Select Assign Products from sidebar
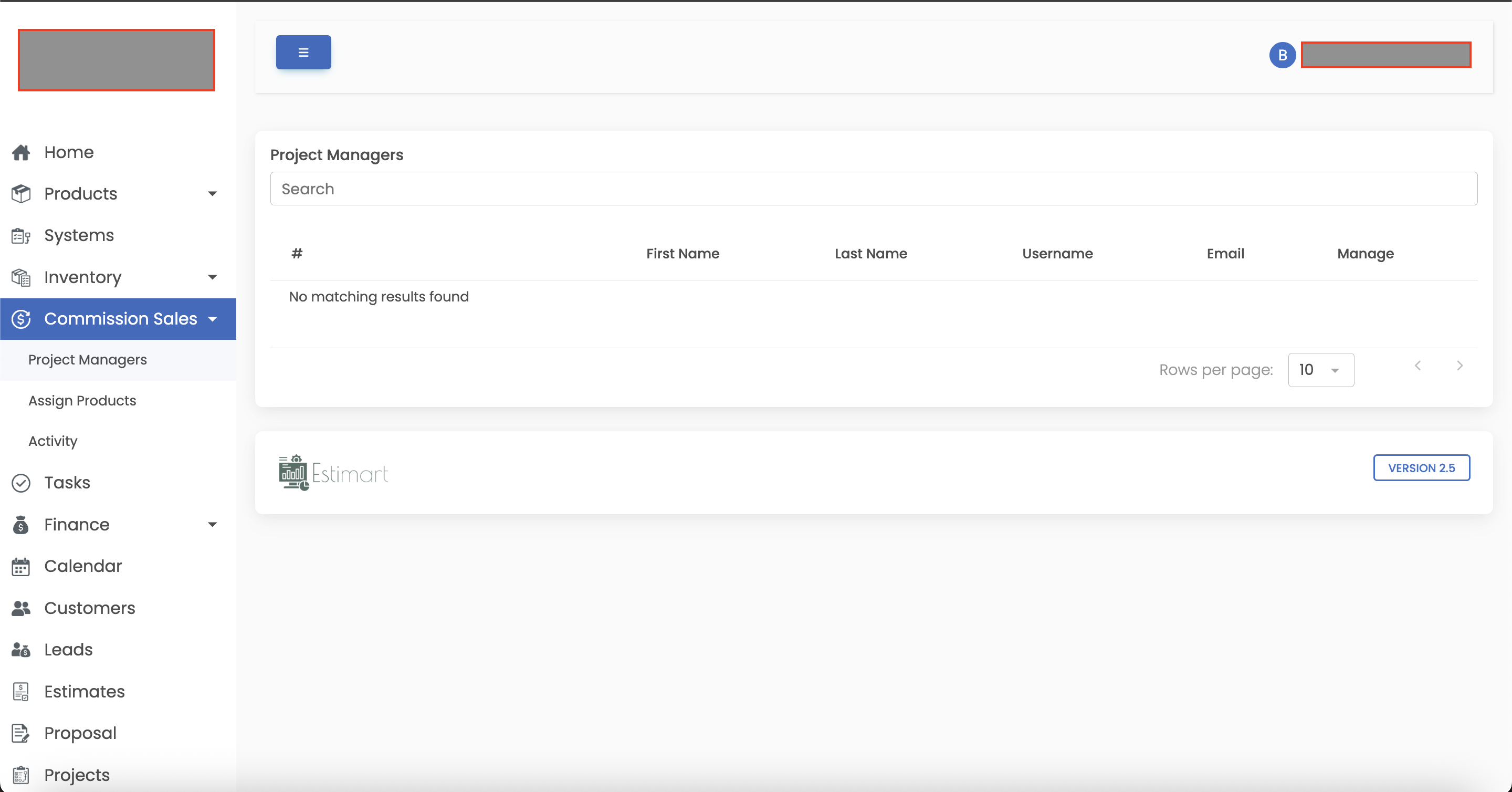This screenshot has height=792, width=1512. [x=82, y=400]
